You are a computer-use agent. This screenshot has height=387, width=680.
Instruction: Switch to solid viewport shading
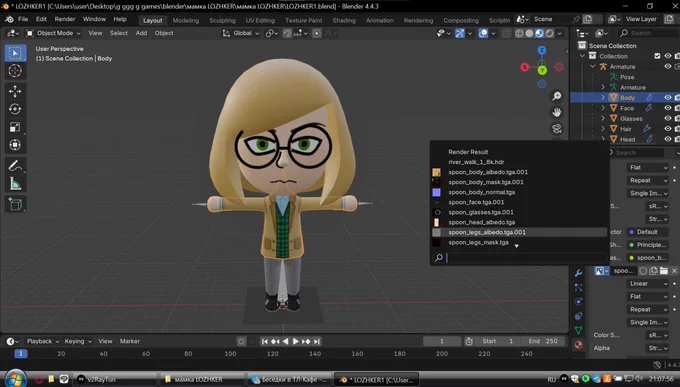pyautogui.click(x=529, y=33)
